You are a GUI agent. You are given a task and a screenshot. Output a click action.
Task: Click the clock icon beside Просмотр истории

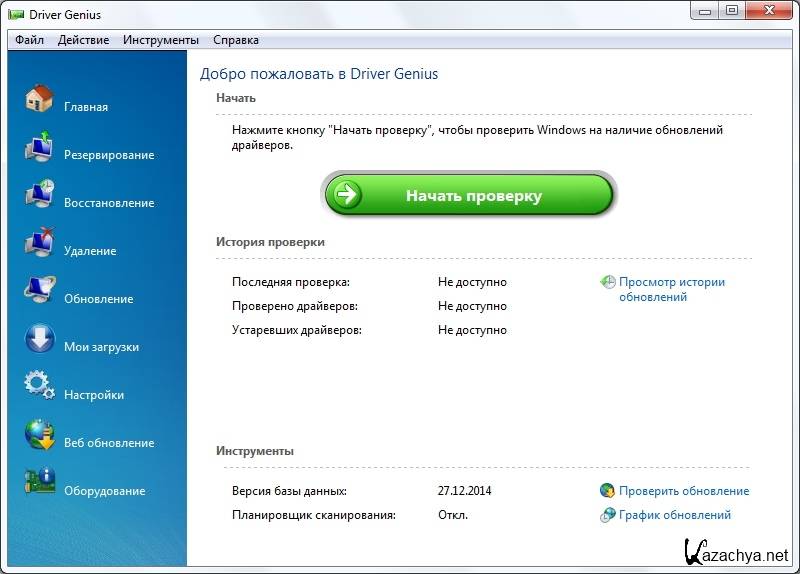coord(607,283)
